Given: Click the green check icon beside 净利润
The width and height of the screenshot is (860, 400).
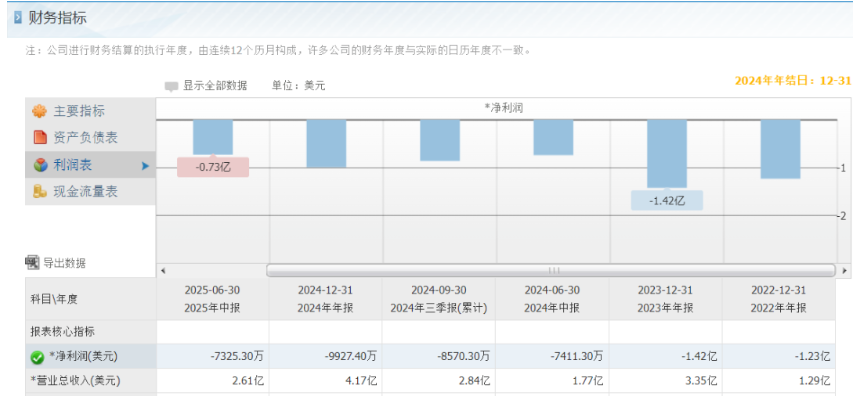Looking at the screenshot, I should tap(37, 357).
